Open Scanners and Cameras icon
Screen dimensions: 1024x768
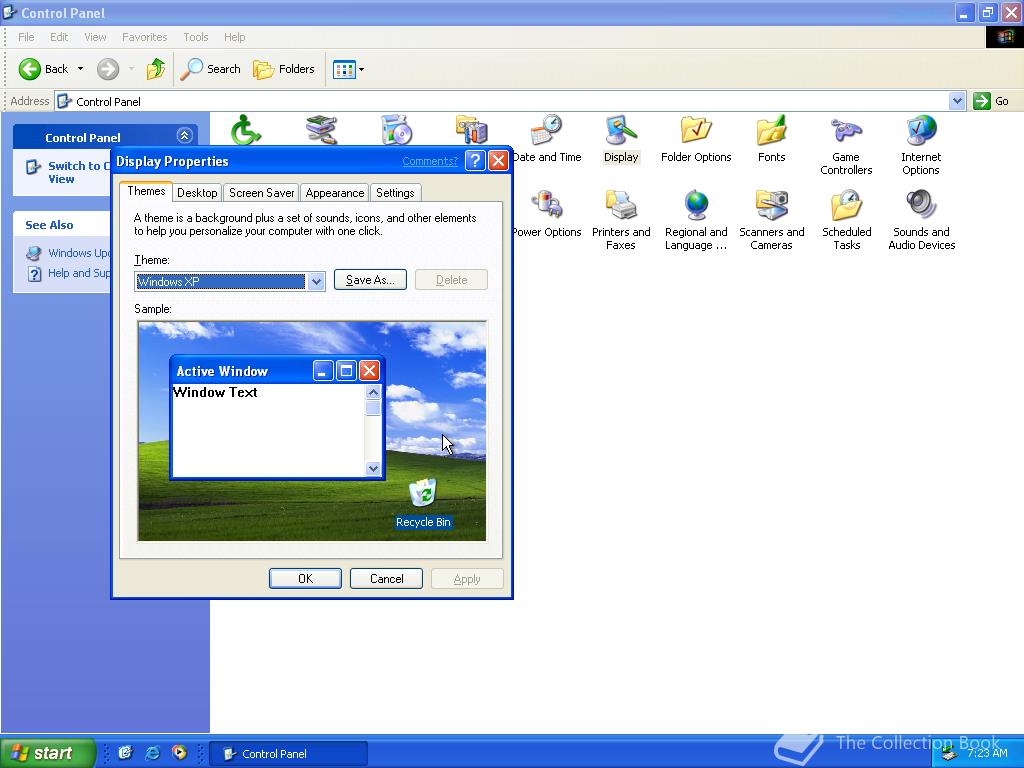tap(771, 221)
